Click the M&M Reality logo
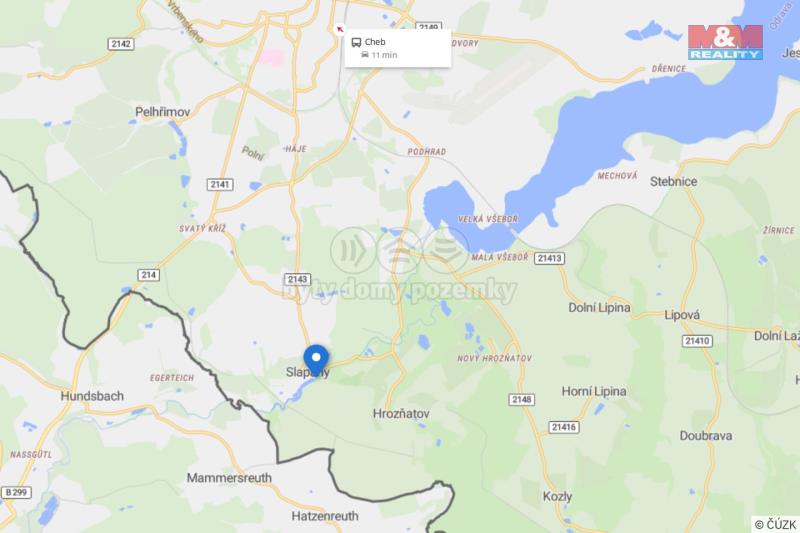Screen dimensions: 800x533 coord(725,42)
